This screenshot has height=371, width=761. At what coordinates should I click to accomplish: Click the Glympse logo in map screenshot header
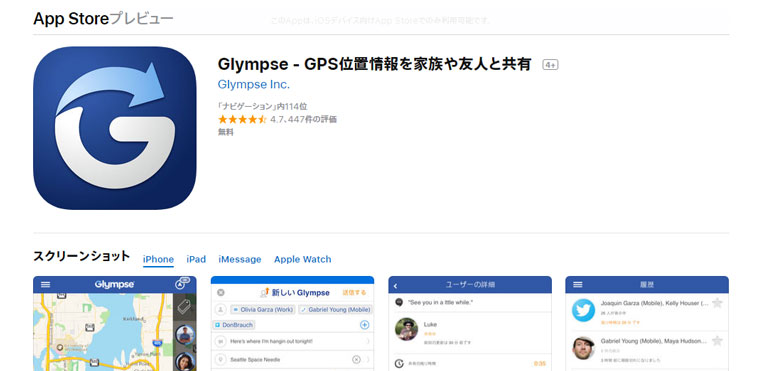[115, 285]
